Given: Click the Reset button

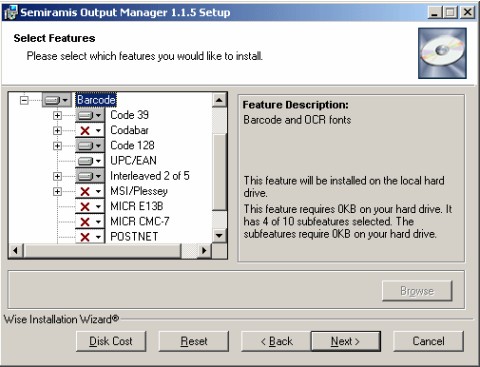Looking at the screenshot, I should (x=194, y=341).
